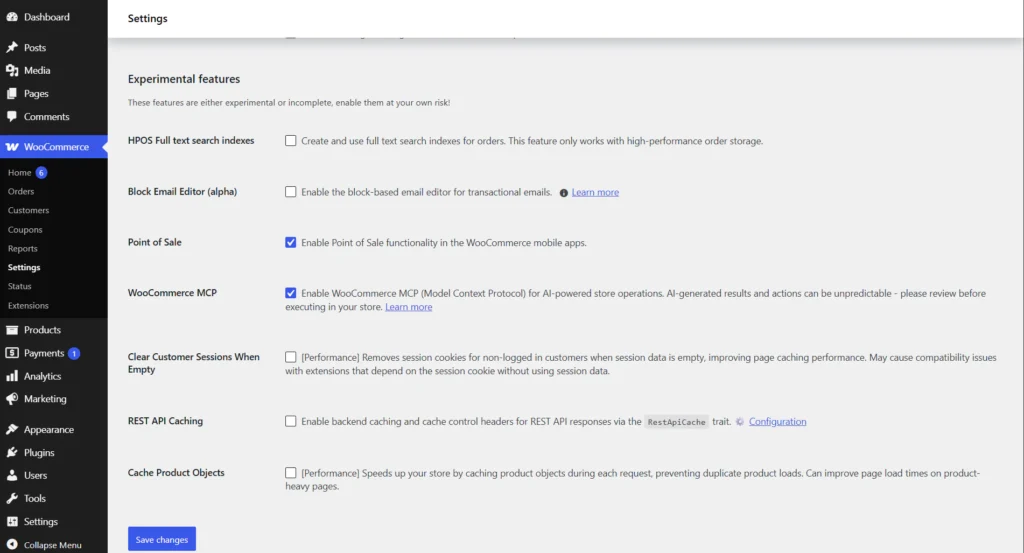This screenshot has width=1024, height=553.
Task: Click the Marketing megaphone icon
Action: (12, 399)
